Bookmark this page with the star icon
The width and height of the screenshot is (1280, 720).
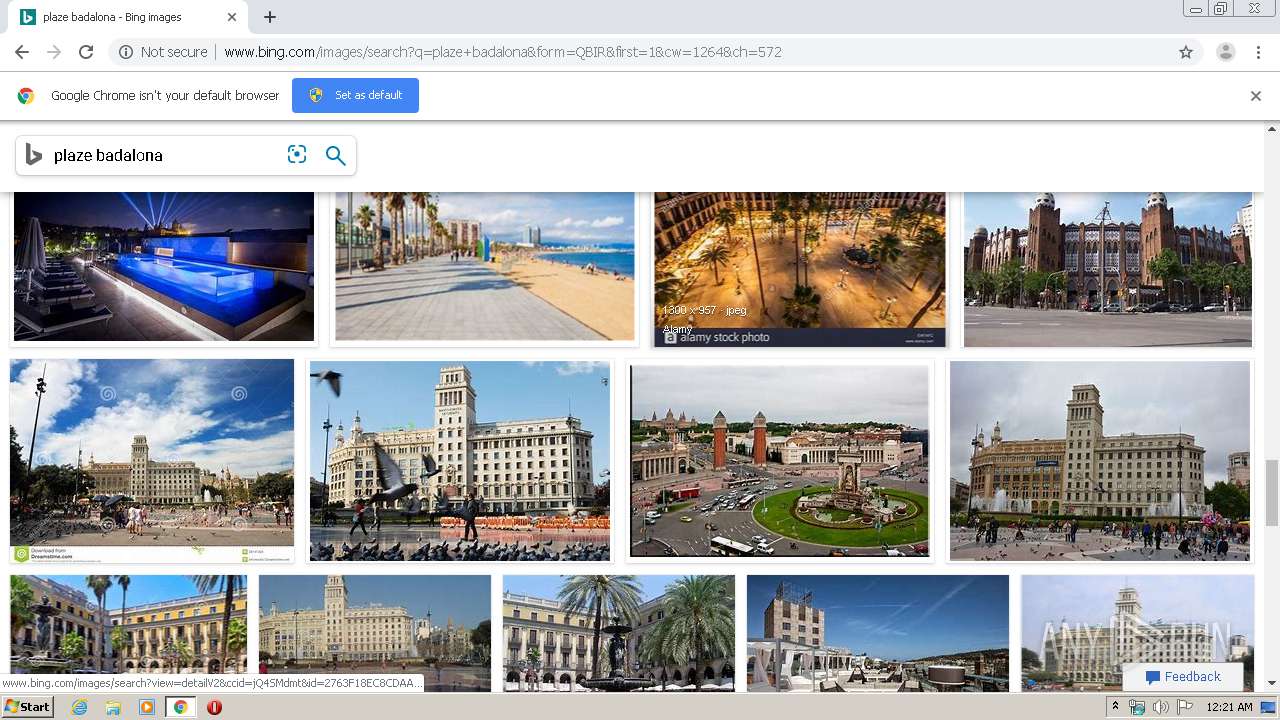(1186, 52)
